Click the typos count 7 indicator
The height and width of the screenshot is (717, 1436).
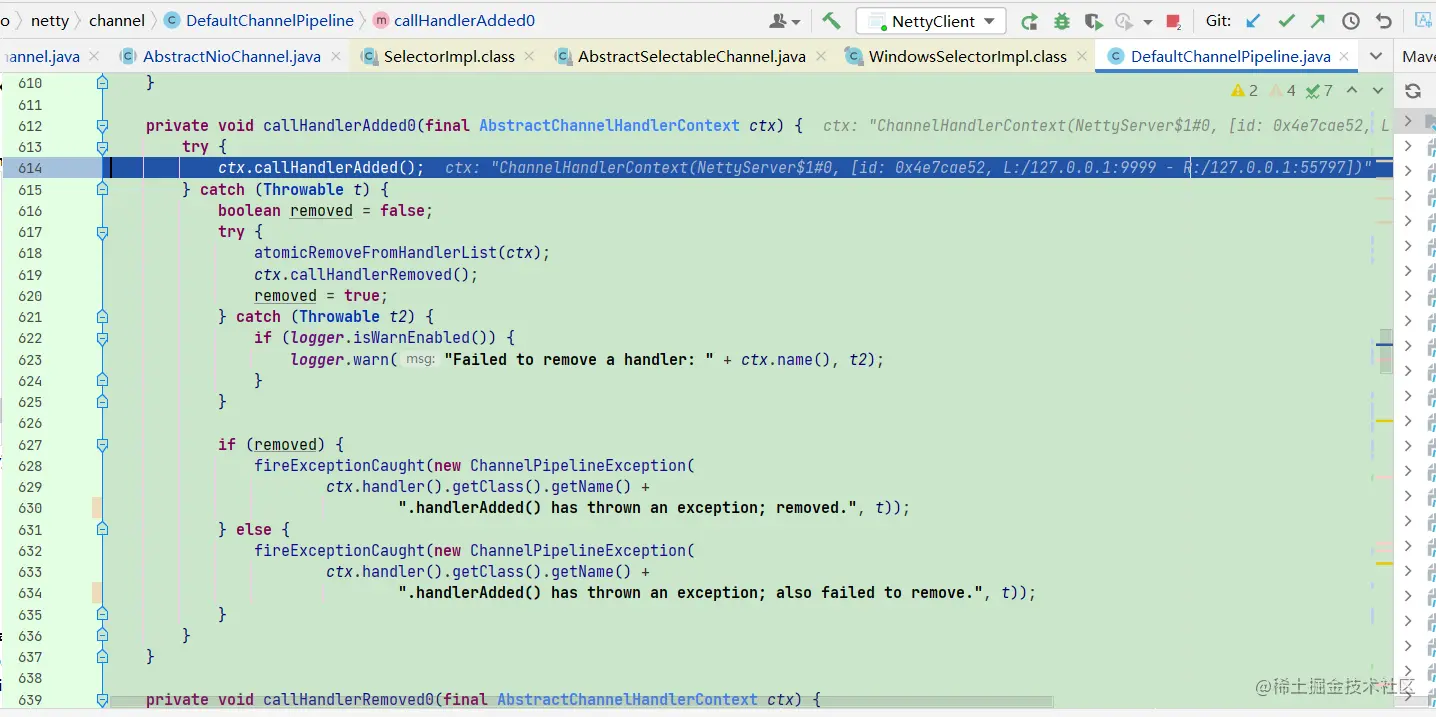pos(1320,91)
